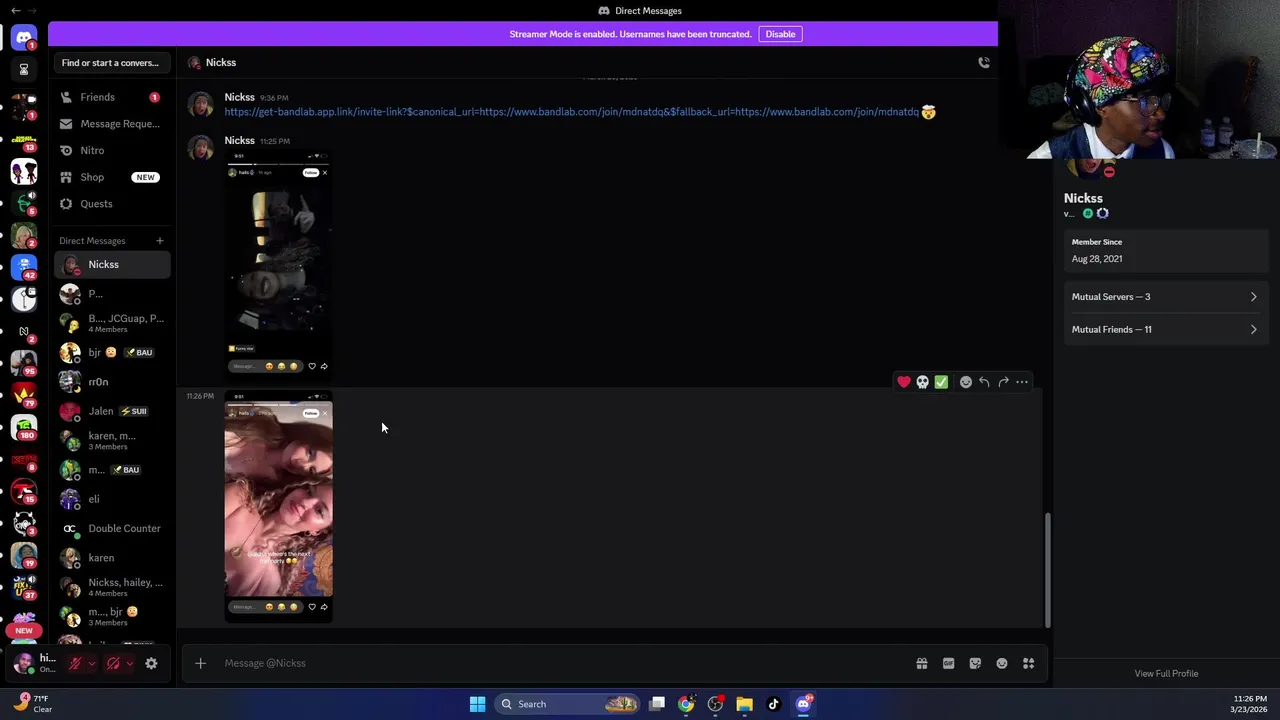Open weather widget showing 71°F Clear
The height and width of the screenshot is (720, 1280).
[x=32, y=704]
